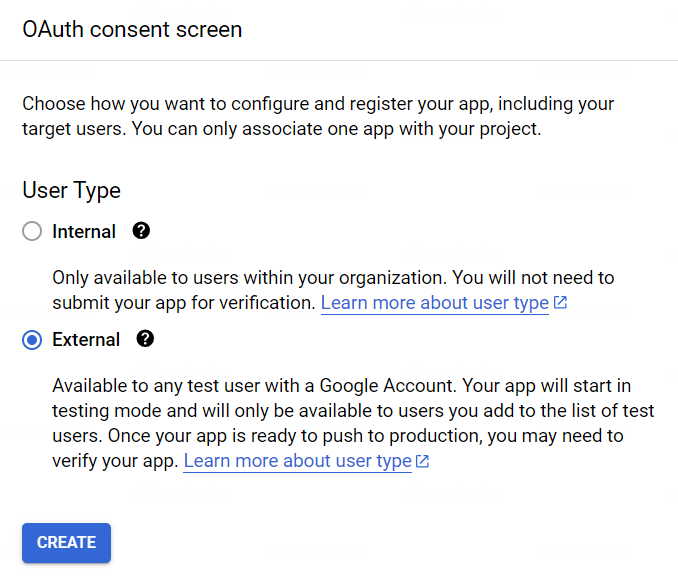Open the help icon next to External

click(x=145, y=339)
